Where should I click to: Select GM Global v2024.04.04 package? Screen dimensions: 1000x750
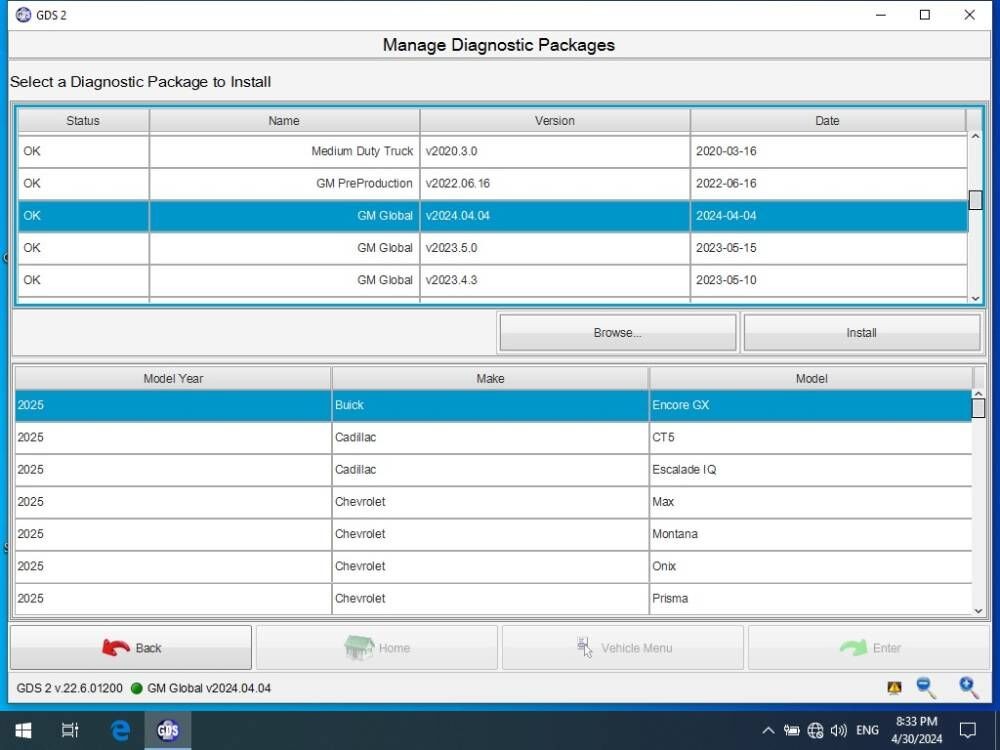[492, 216]
